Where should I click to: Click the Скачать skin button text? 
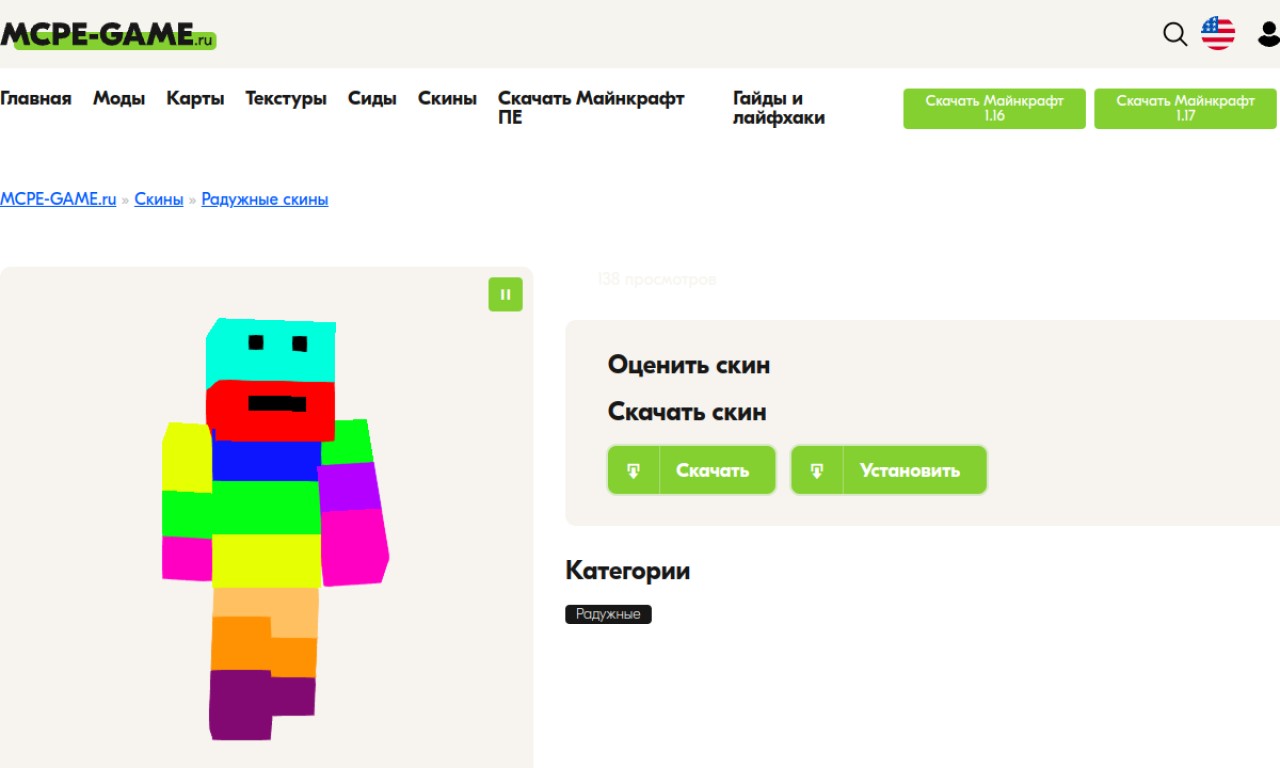(712, 470)
